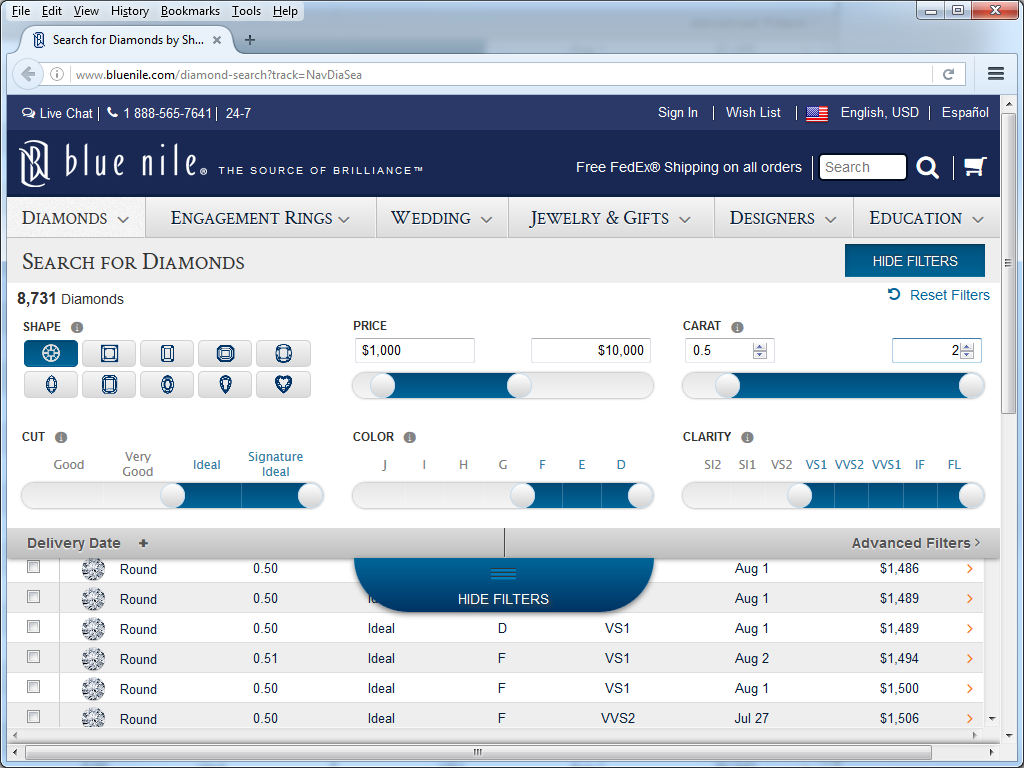Expand the Diamonds navigation menu
This screenshot has height=768, width=1024.
[76, 218]
